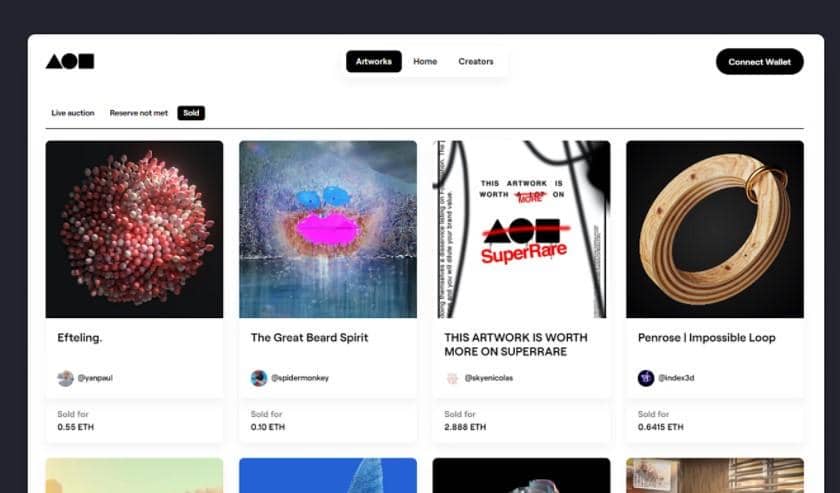Screen dimensions: 840x493
Task: Open @yanpaul's profile avatar
Action: pos(65,378)
